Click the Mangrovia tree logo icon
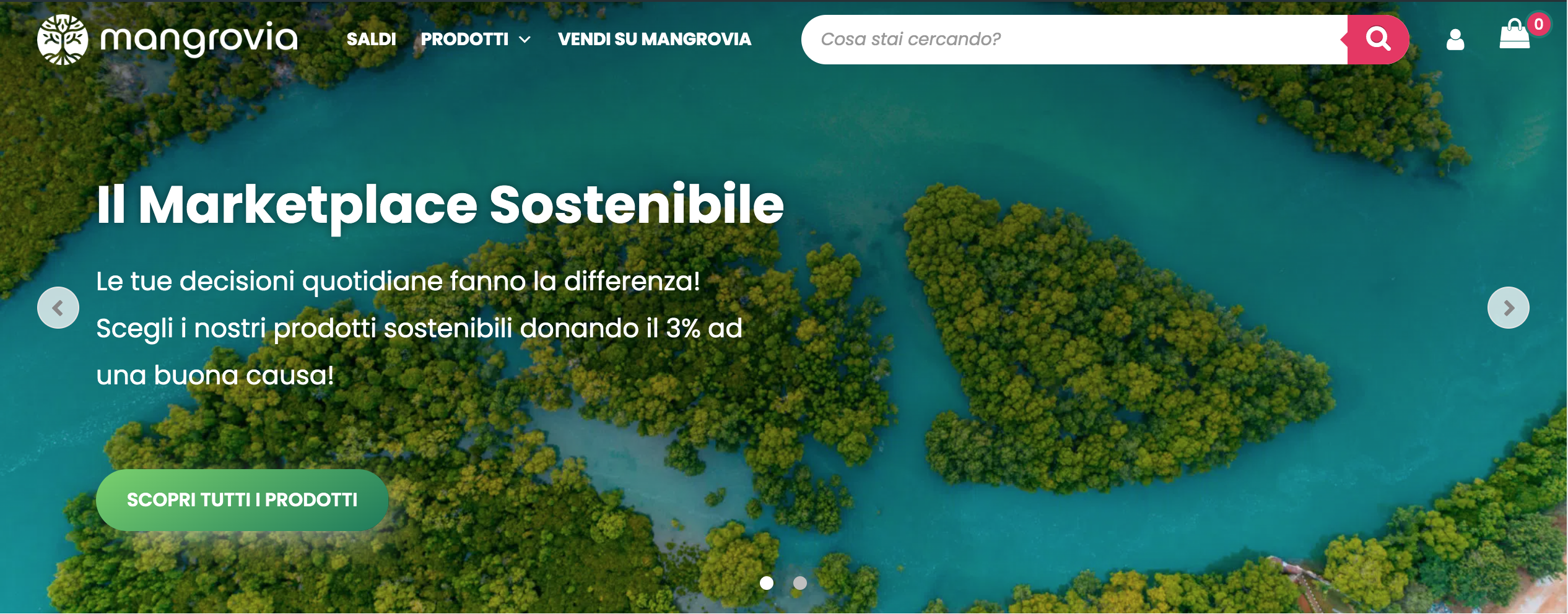Image resolution: width=1568 pixels, height=614 pixels. point(63,40)
